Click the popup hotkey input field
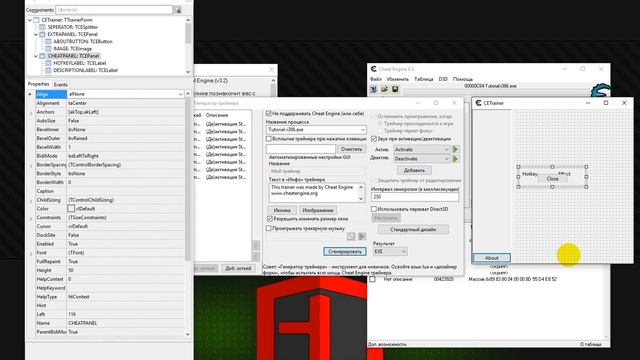640x360 pixels. click(301, 149)
